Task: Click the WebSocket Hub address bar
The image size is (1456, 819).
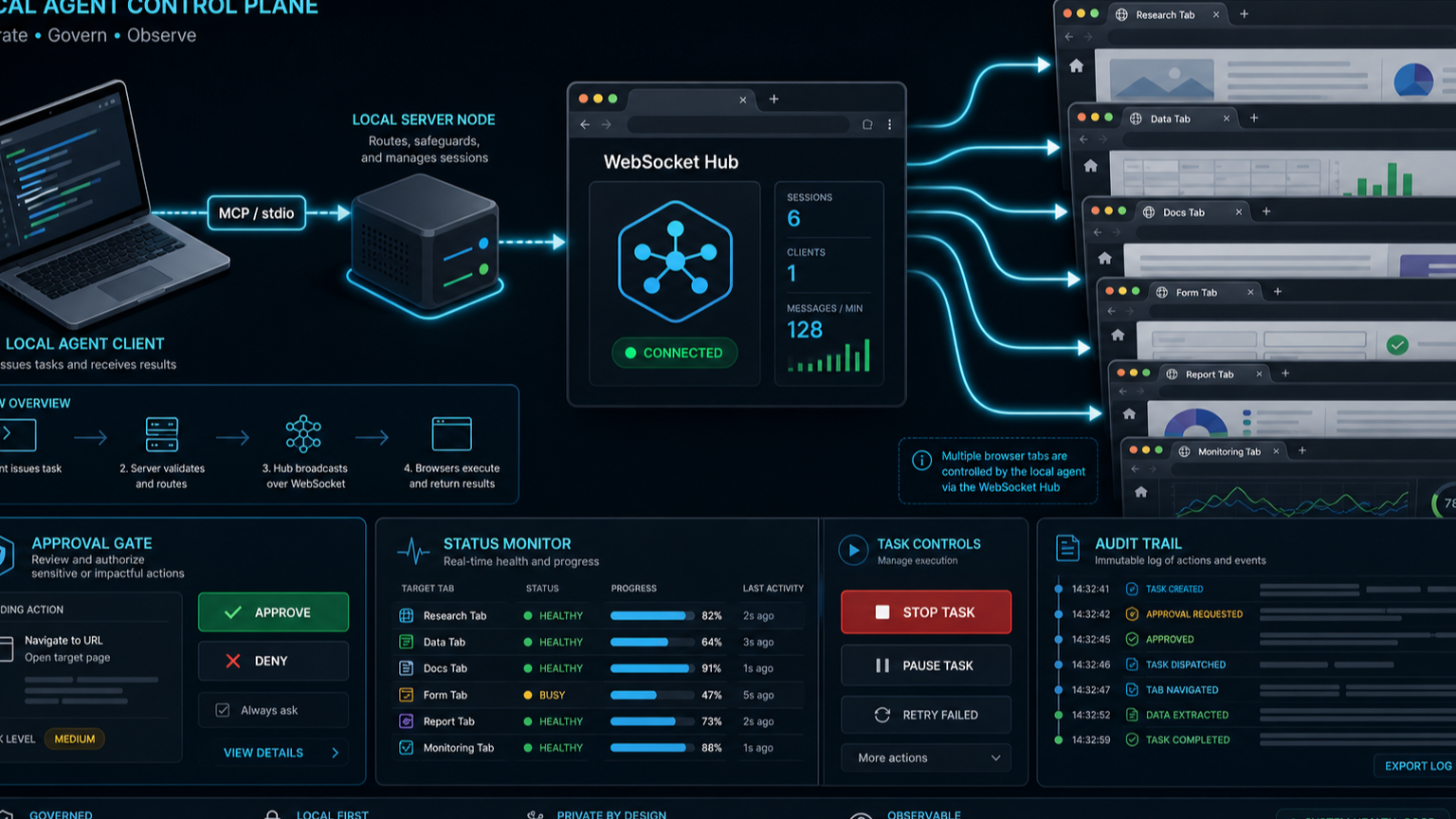Action: (738, 124)
